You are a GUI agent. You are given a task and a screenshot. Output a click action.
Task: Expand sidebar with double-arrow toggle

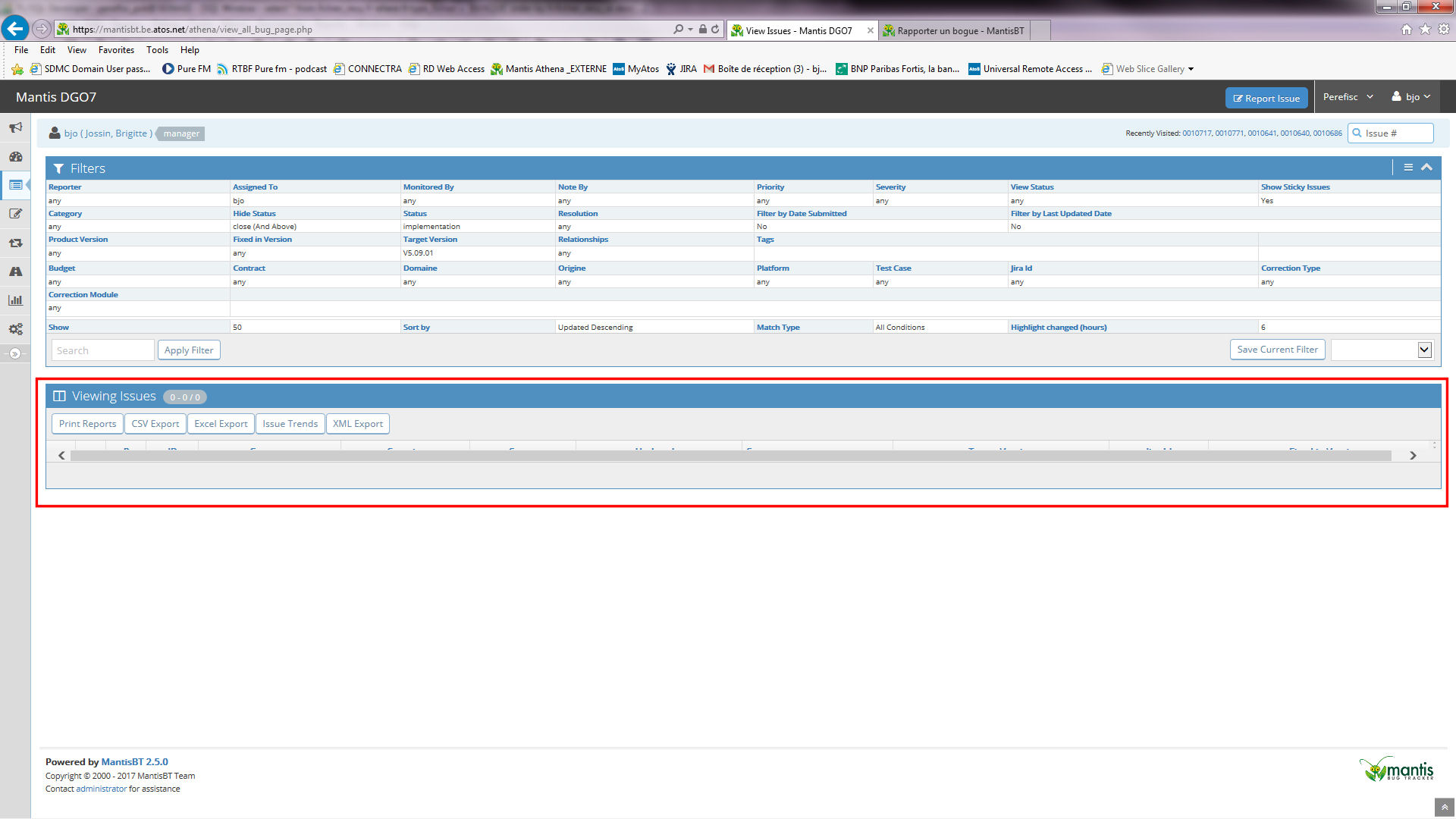(15, 353)
